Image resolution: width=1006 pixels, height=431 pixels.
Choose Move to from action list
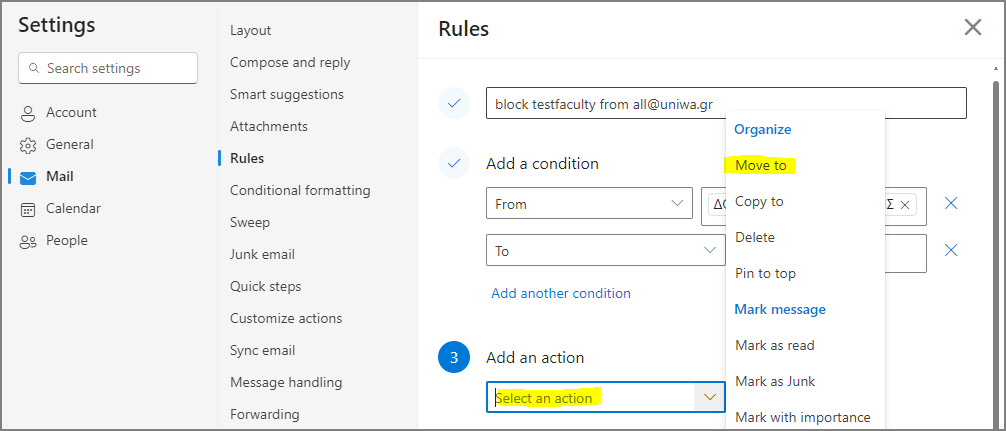(x=761, y=165)
